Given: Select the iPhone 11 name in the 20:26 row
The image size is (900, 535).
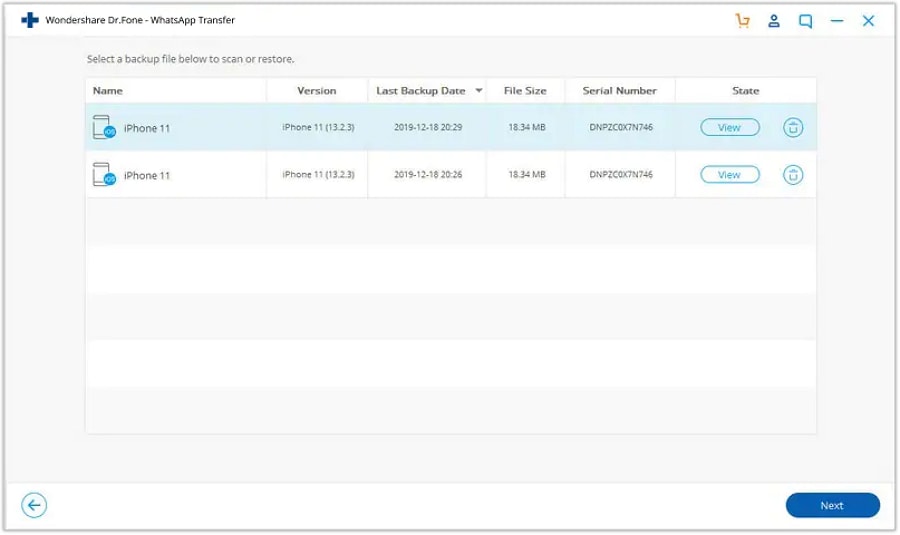Looking at the screenshot, I should [147, 176].
